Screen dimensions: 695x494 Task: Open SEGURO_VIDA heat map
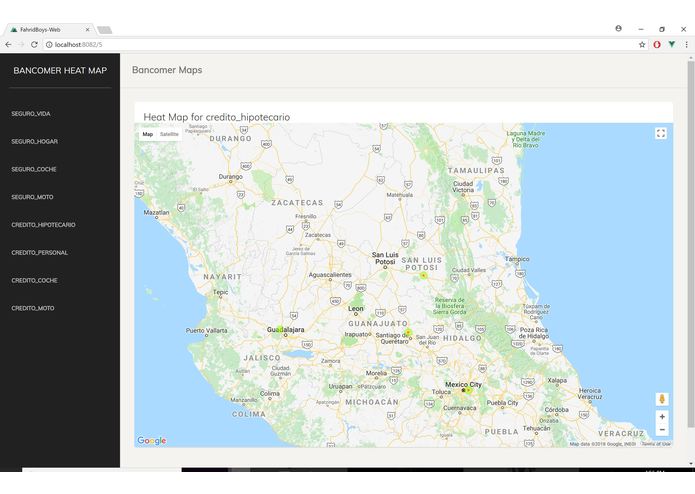[x=31, y=114]
